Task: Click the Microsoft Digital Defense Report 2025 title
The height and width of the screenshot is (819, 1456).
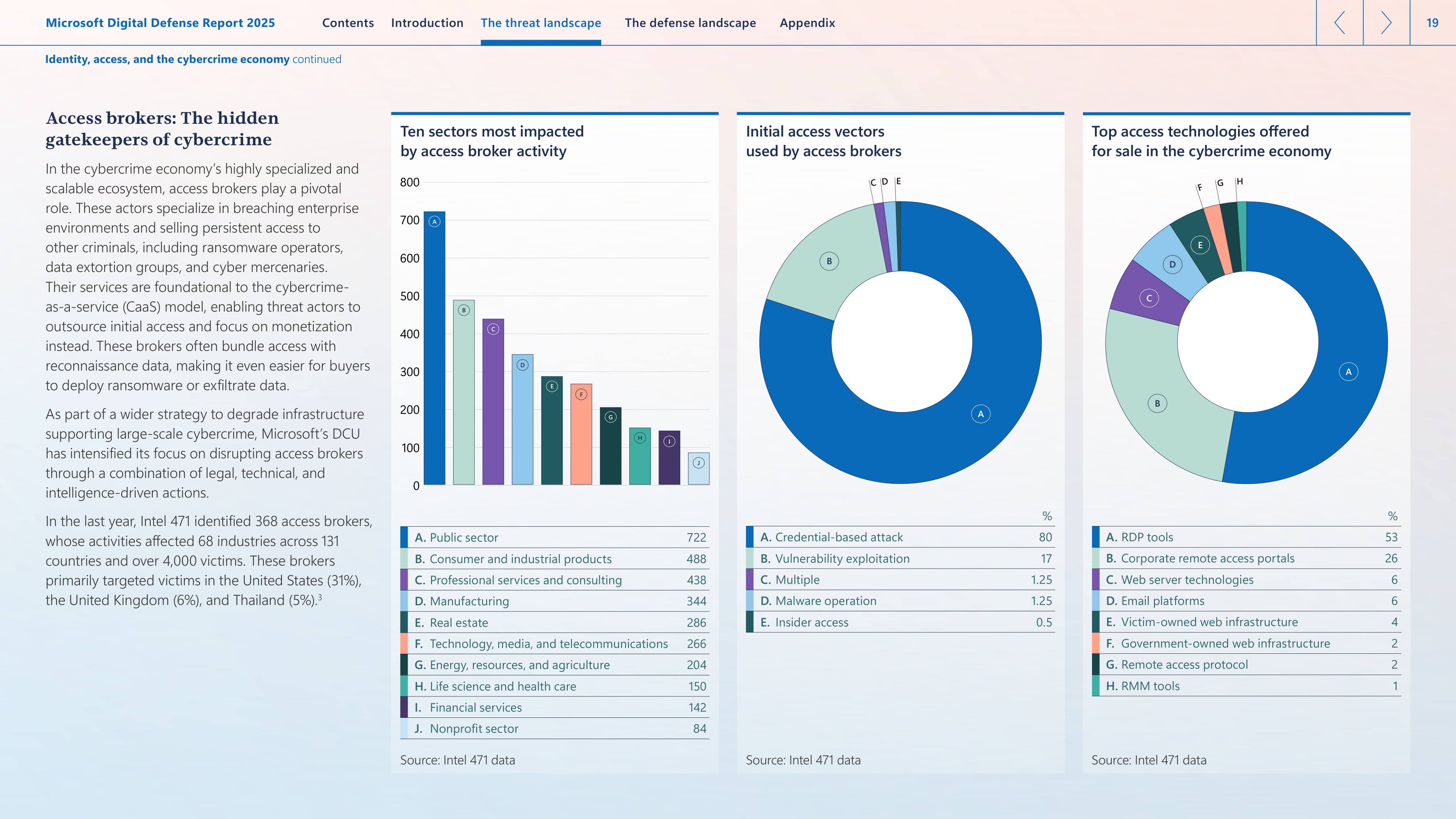Action: coord(160,23)
